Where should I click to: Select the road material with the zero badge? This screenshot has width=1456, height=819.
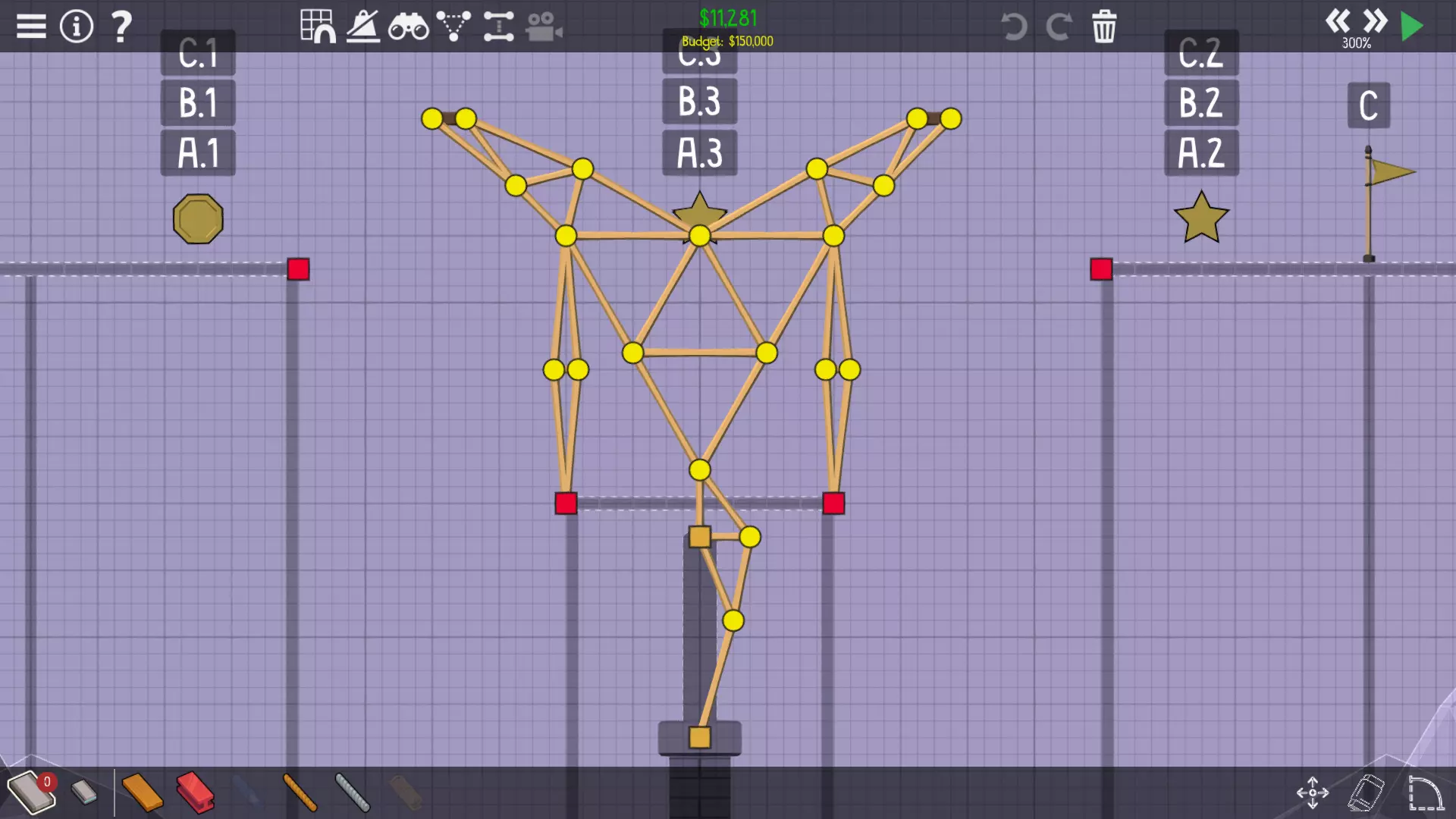click(30, 792)
